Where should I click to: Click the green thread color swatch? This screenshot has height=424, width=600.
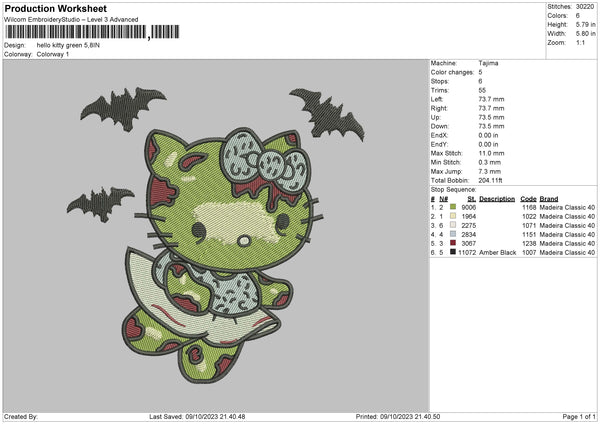453,207
